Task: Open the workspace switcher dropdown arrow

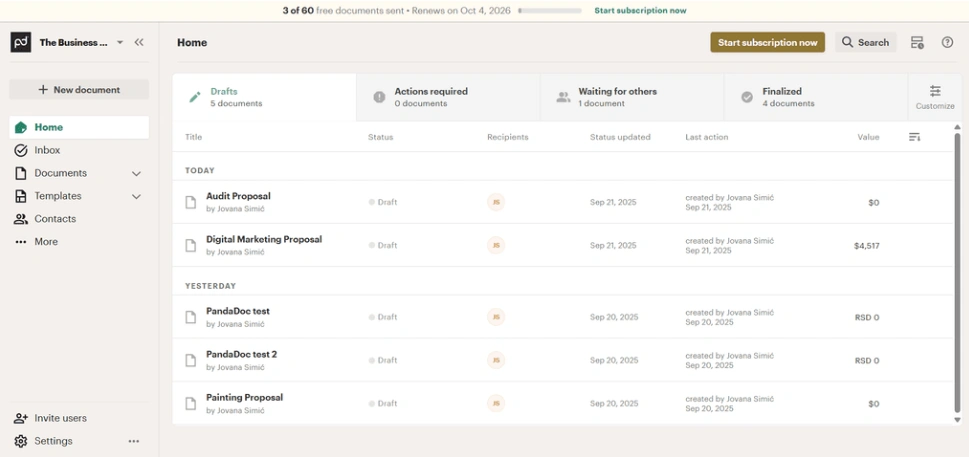Action: coord(120,42)
